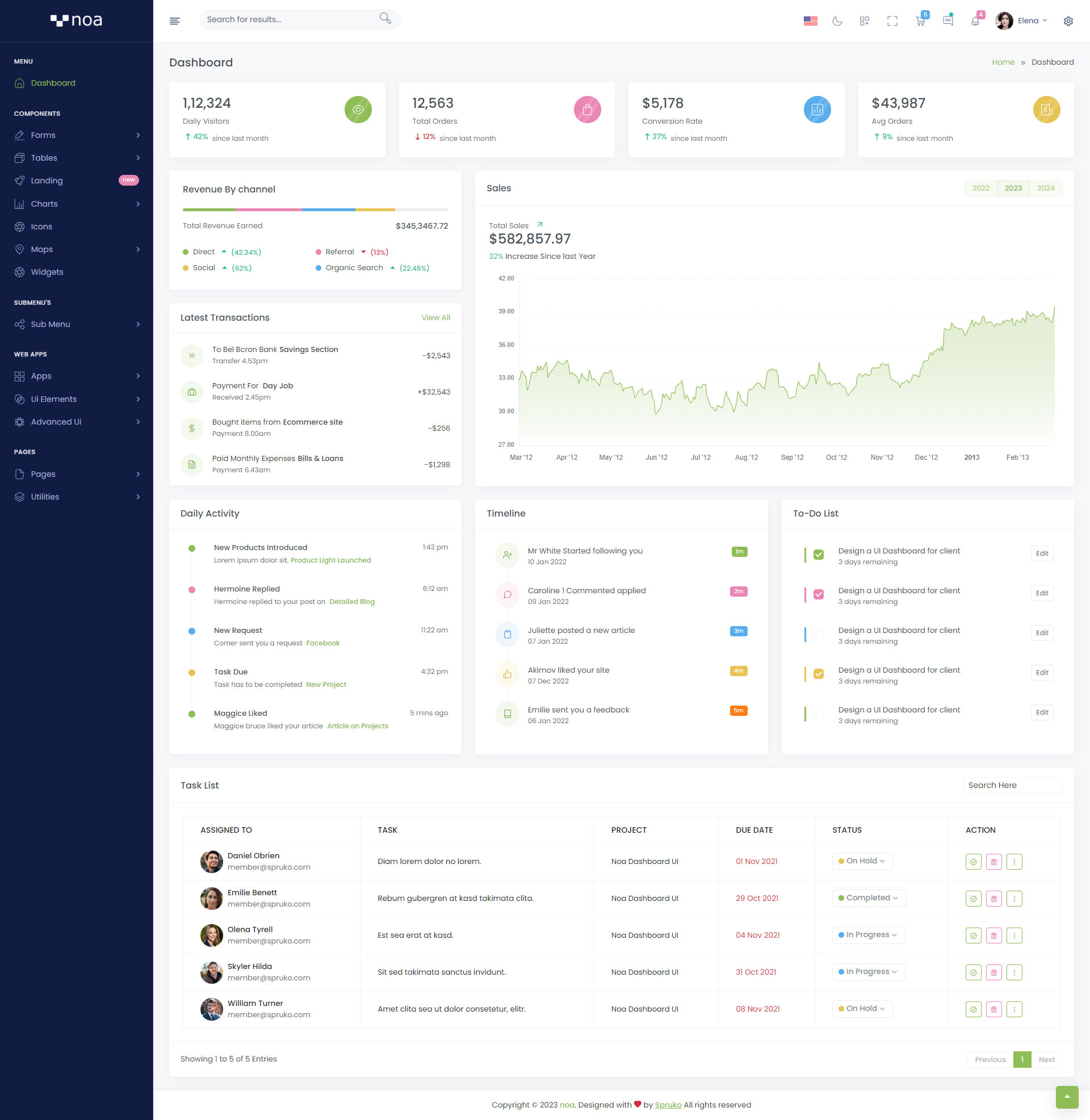This screenshot has width=1090, height=1120.
Task: Open Emilie Benett's Completed status dropdown
Action: click(x=869, y=897)
